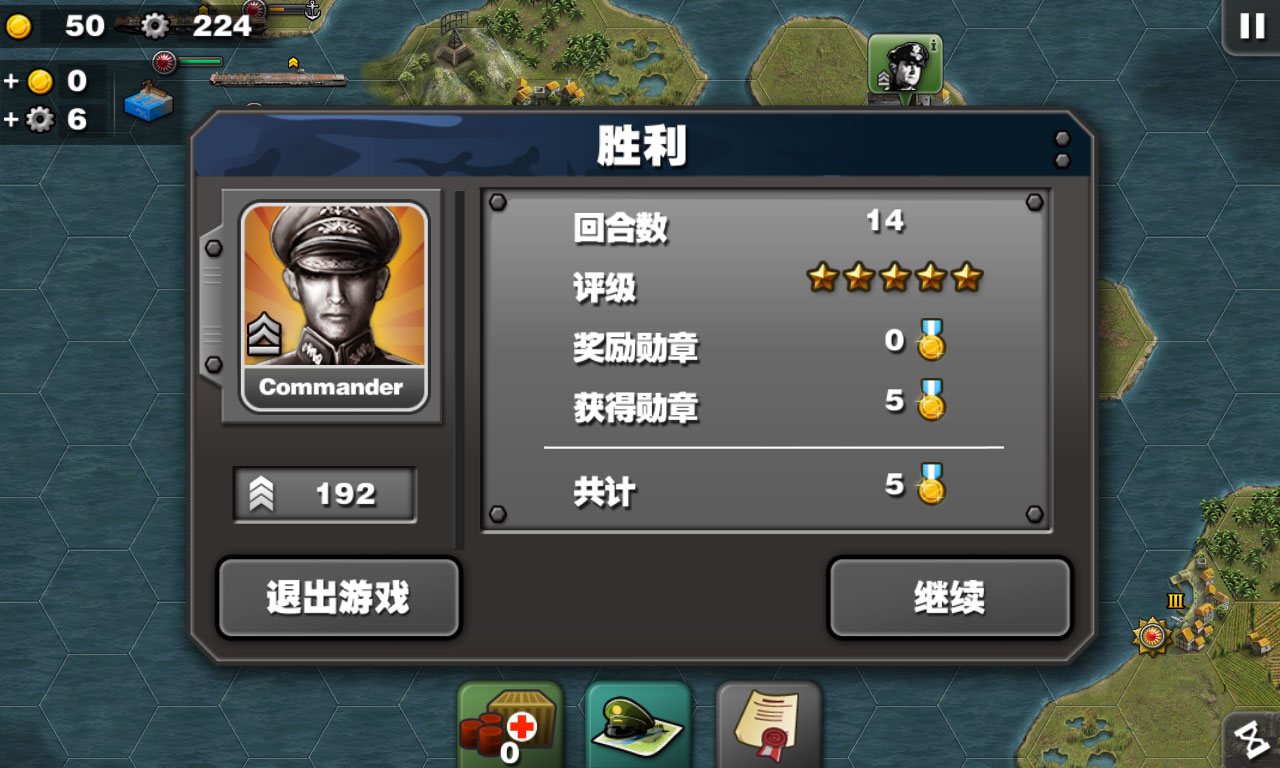Pause the game with the pause icon
The width and height of the screenshot is (1280, 768).
point(1252,26)
